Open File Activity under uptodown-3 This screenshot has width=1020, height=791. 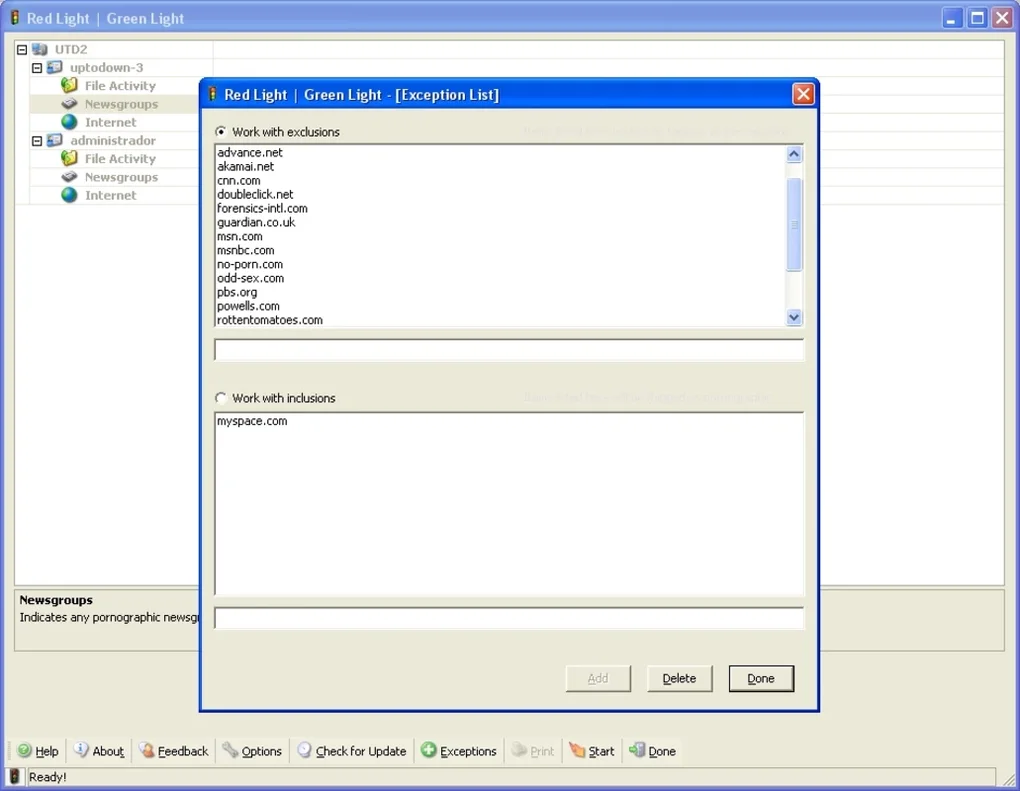pos(120,86)
